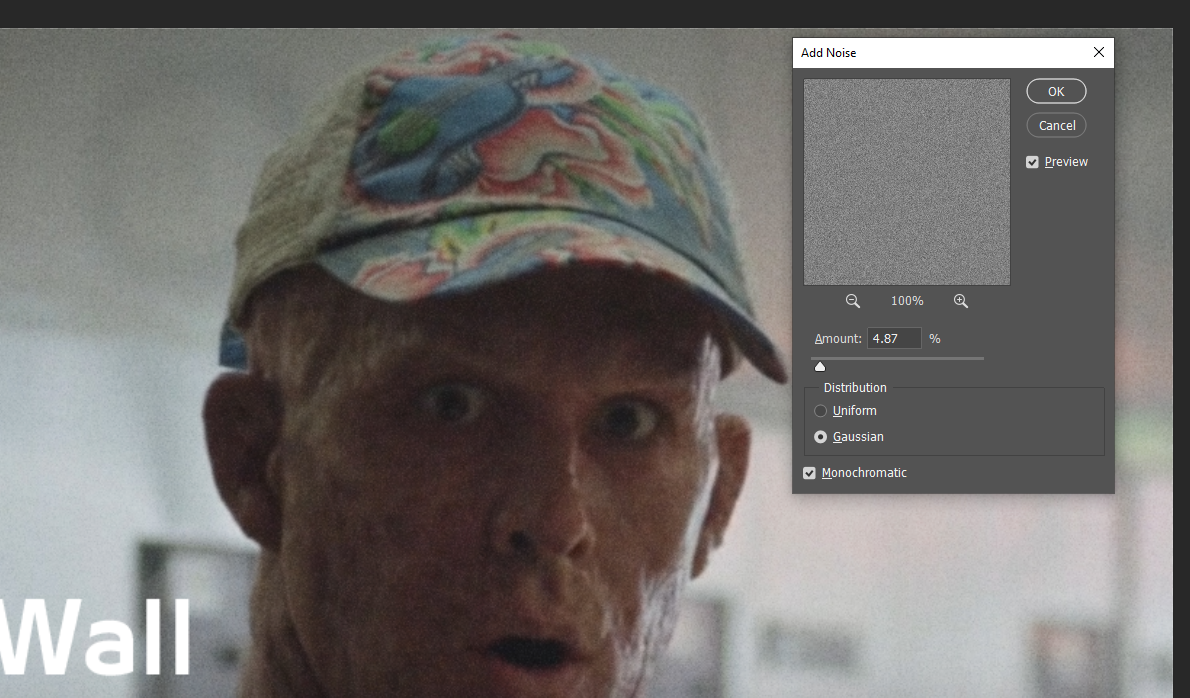
Task: Click the floral cap in the photo
Action: (486, 167)
